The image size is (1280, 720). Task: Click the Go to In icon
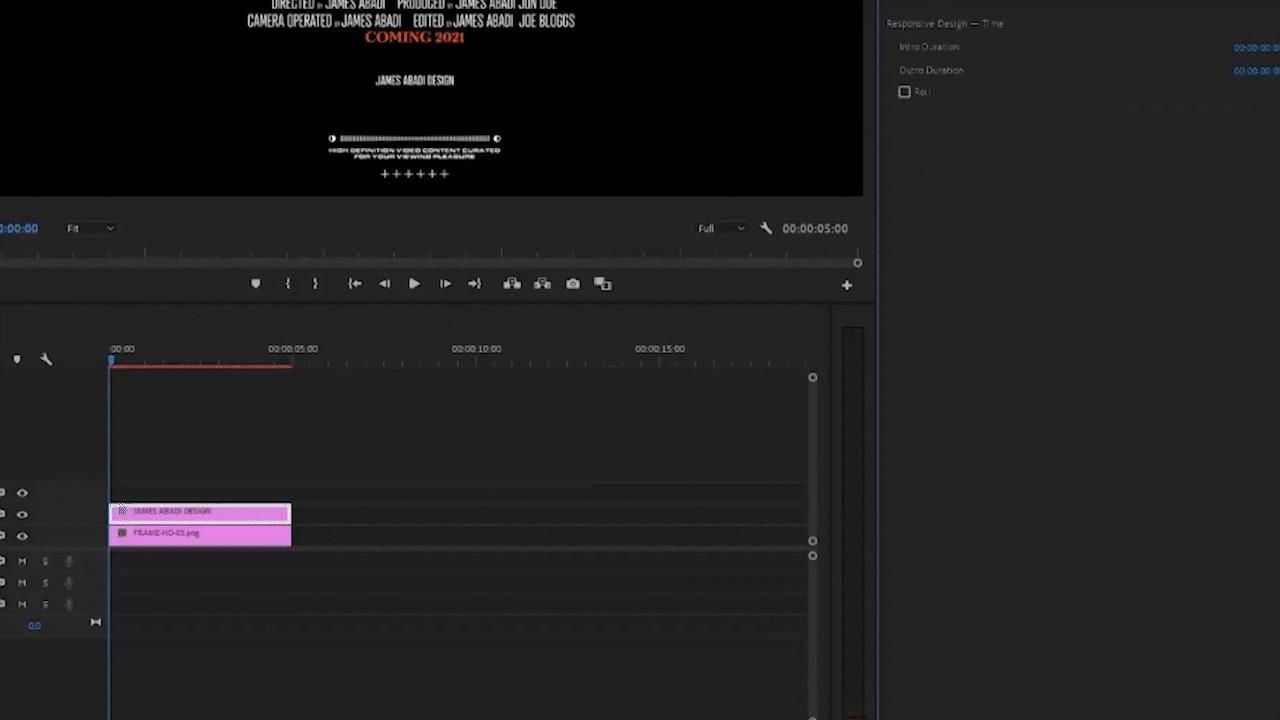(x=354, y=284)
